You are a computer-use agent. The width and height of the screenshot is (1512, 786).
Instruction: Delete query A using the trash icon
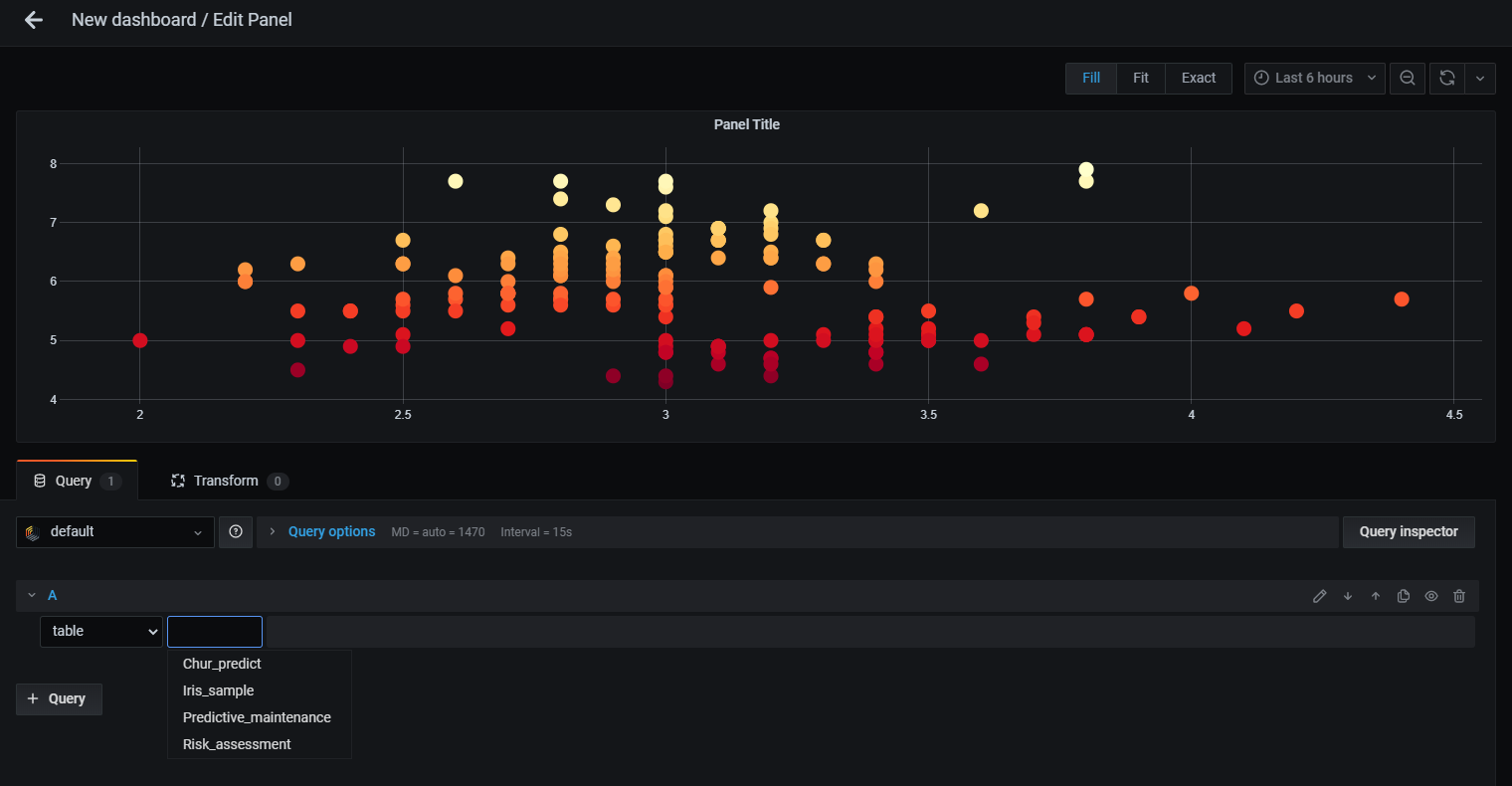(x=1459, y=596)
